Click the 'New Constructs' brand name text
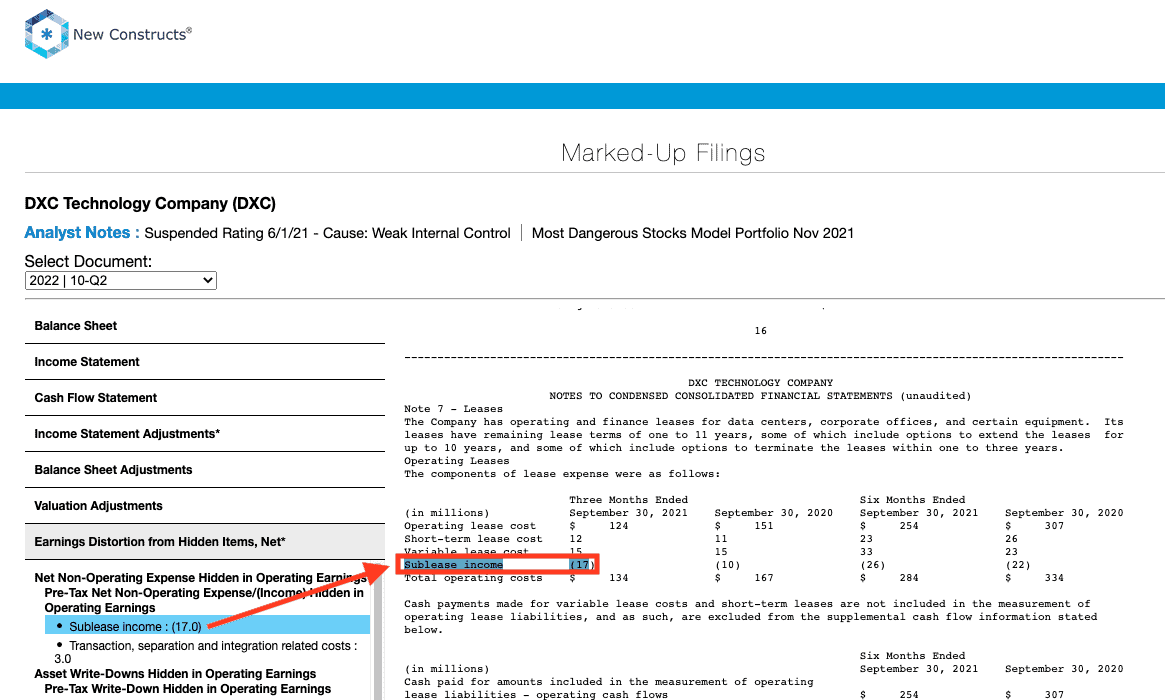 pyautogui.click(x=132, y=34)
